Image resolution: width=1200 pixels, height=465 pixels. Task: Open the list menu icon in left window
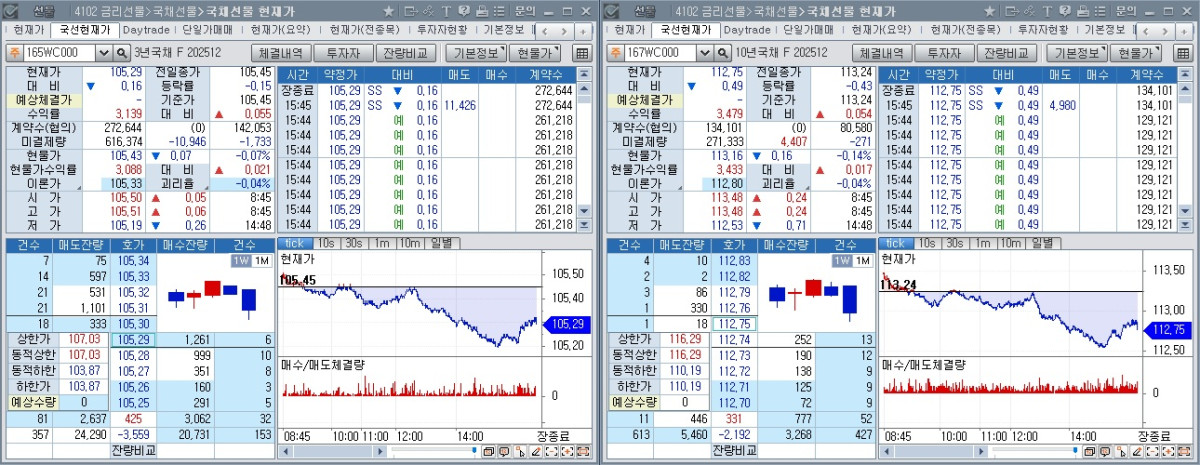(x=499, y=11)
